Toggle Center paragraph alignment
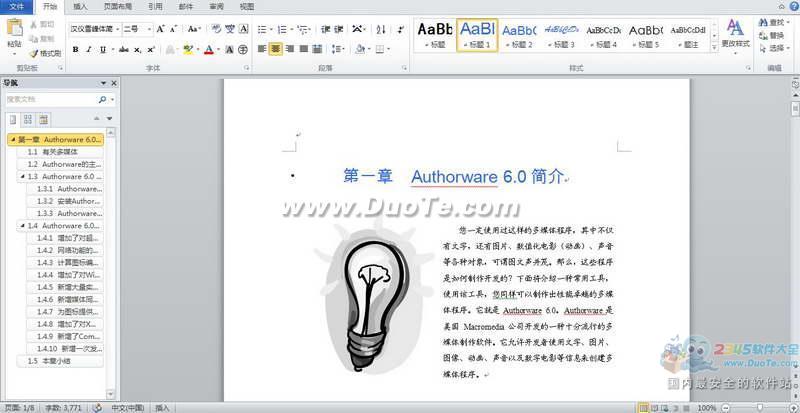 click(x=276, y=49)
